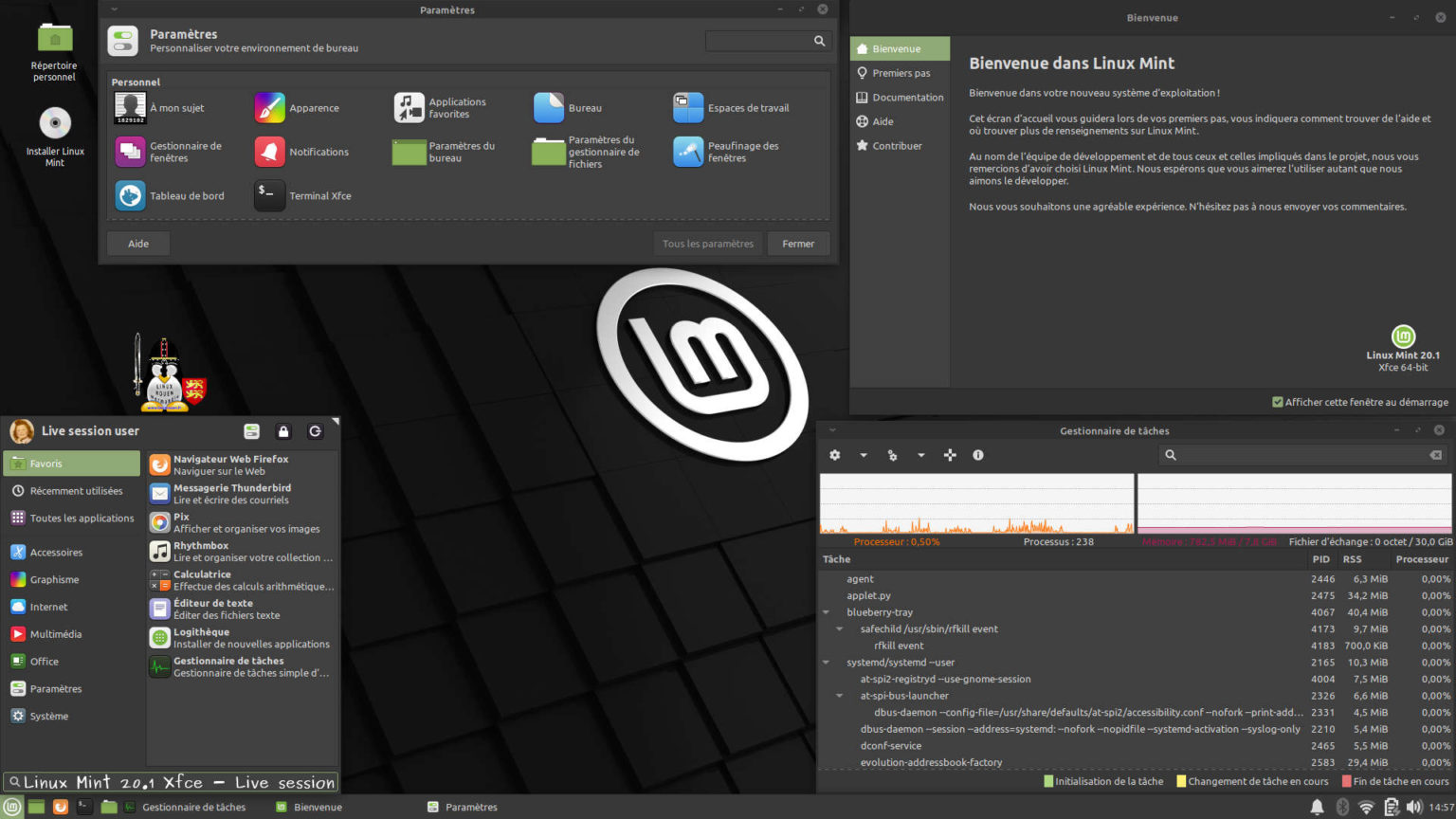Launch Terminal Xfce from Paramètres
1456x819 pixels.
pos(268,195)
